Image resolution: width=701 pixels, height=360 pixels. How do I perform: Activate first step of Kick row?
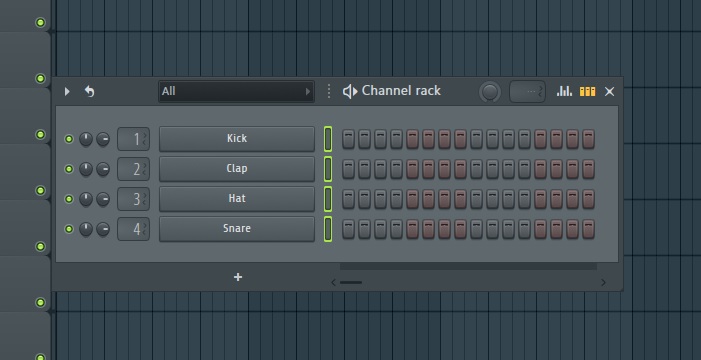(x=348, y=139)
